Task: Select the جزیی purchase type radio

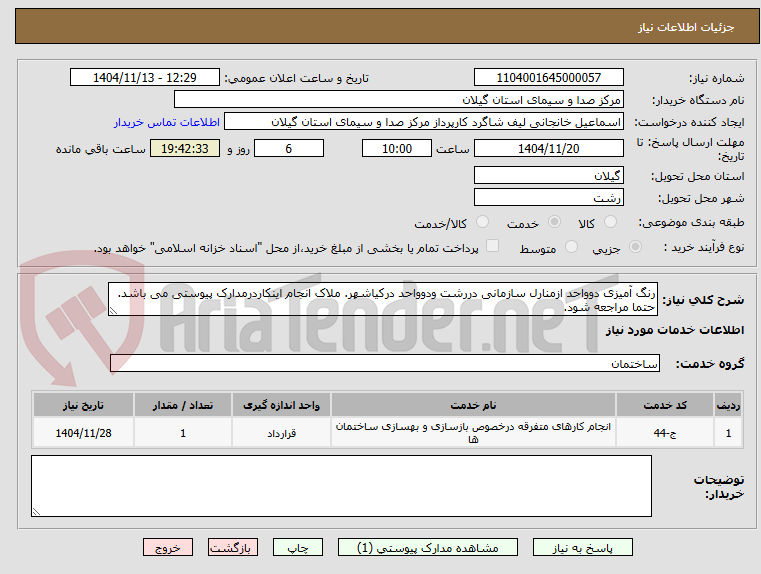Action: pyautogui.click(x=635, y=247)
